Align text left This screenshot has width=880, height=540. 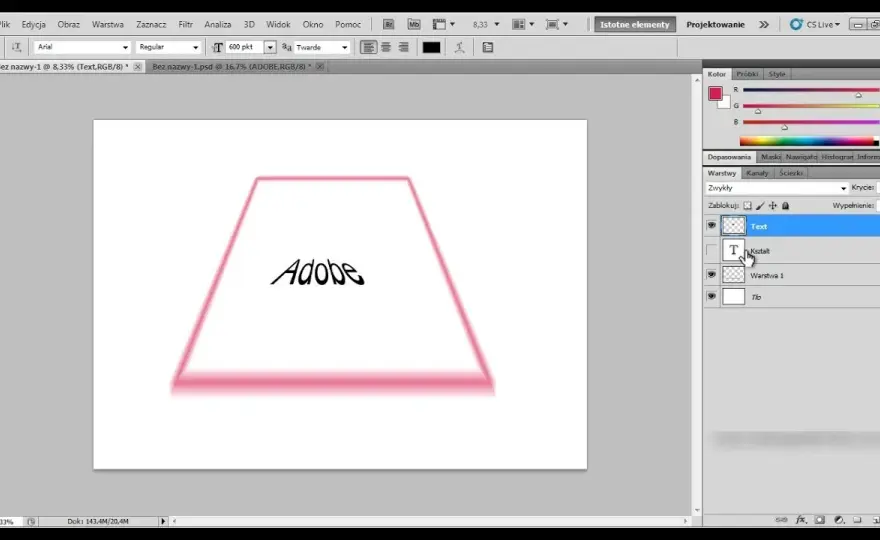(368, 47)
